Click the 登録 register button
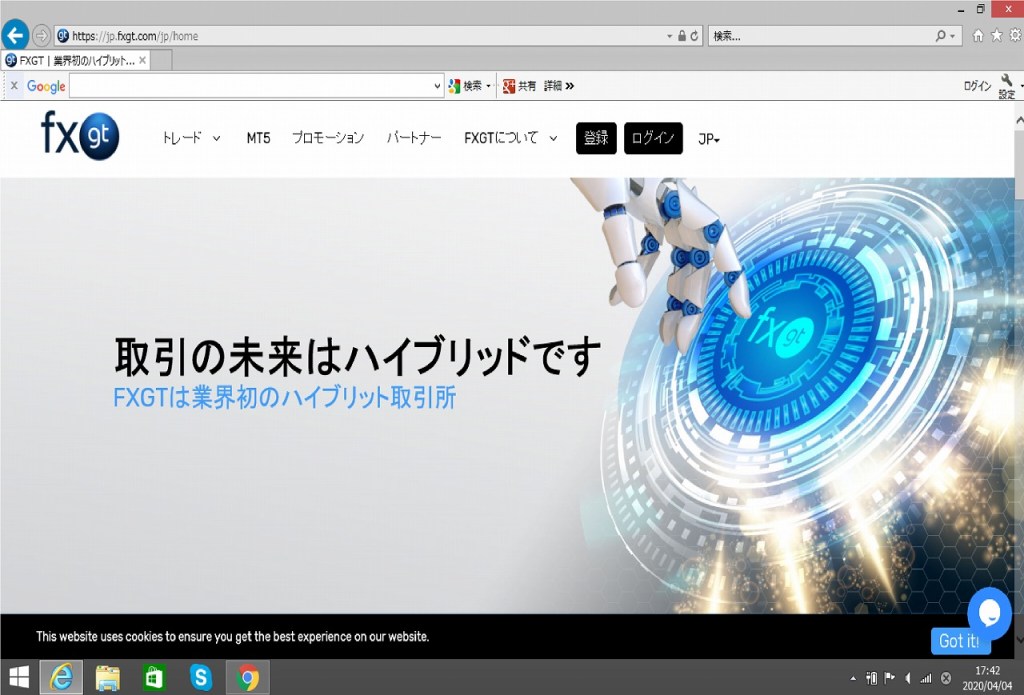This screenshot has width=1024, height=695. (596, 138)
